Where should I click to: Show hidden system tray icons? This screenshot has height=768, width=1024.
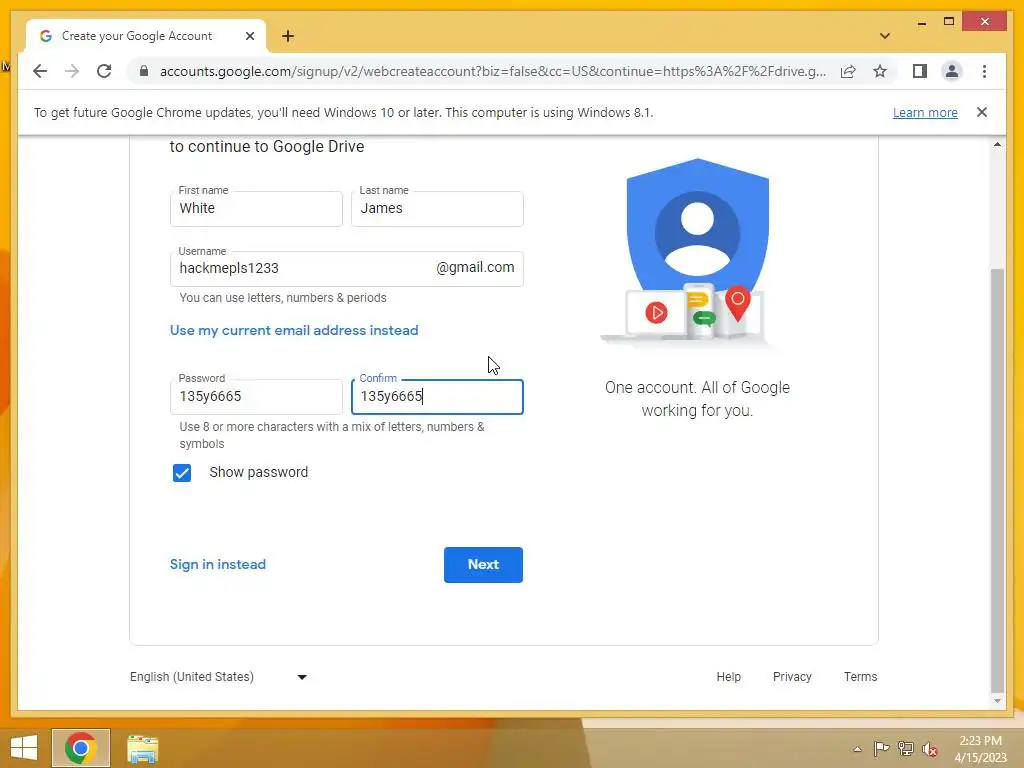(857, 749)
